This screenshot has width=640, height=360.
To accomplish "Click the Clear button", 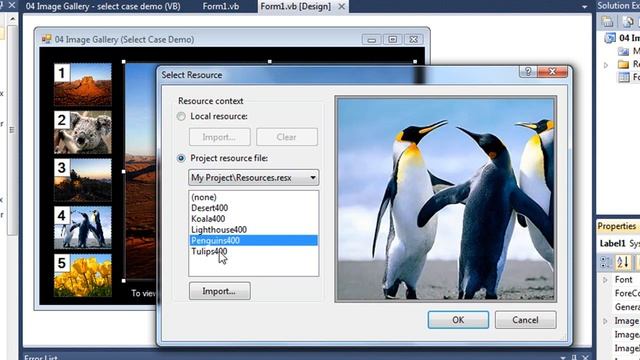I will tap(287, 137).
